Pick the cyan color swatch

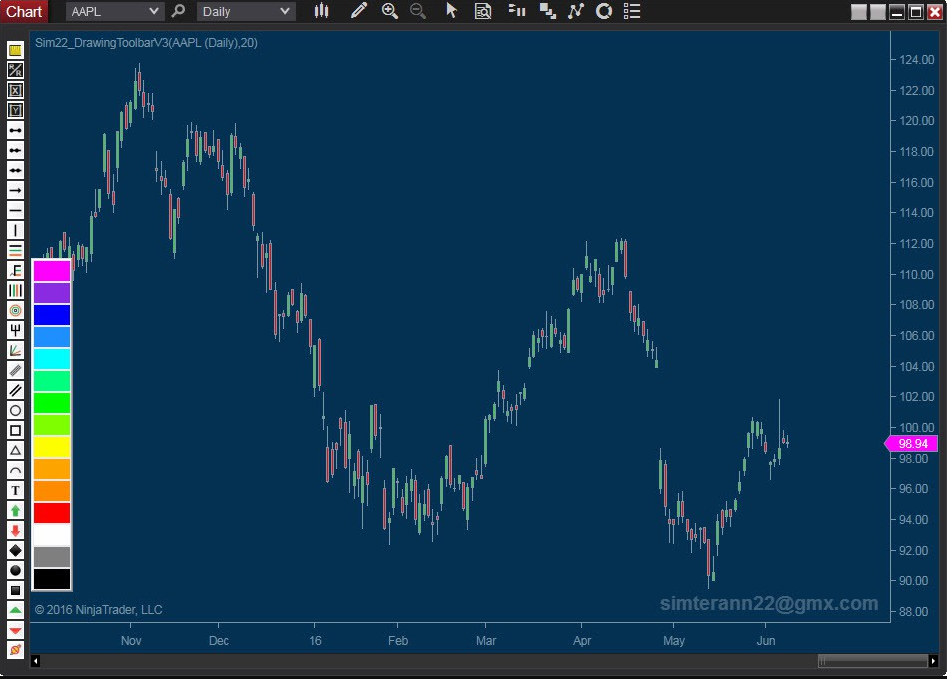click(52, 359)
